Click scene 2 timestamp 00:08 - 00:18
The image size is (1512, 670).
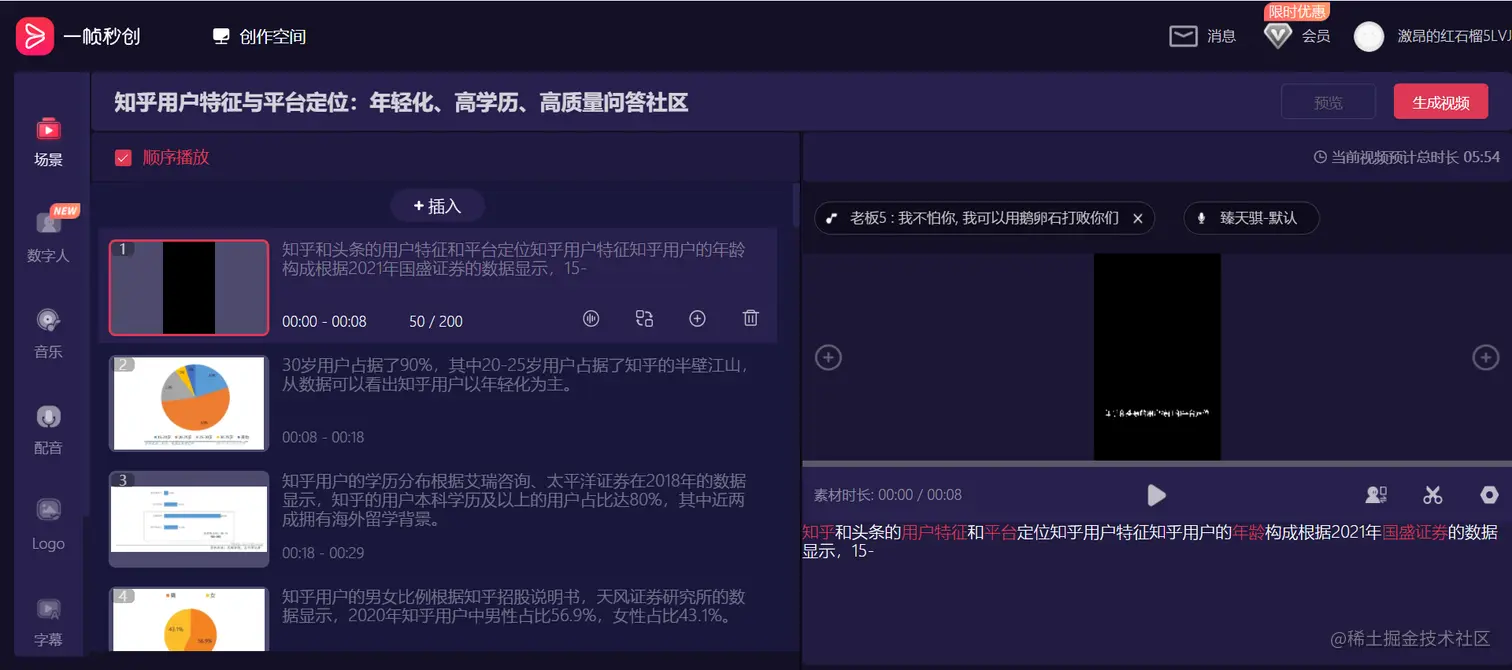point(324,437)
